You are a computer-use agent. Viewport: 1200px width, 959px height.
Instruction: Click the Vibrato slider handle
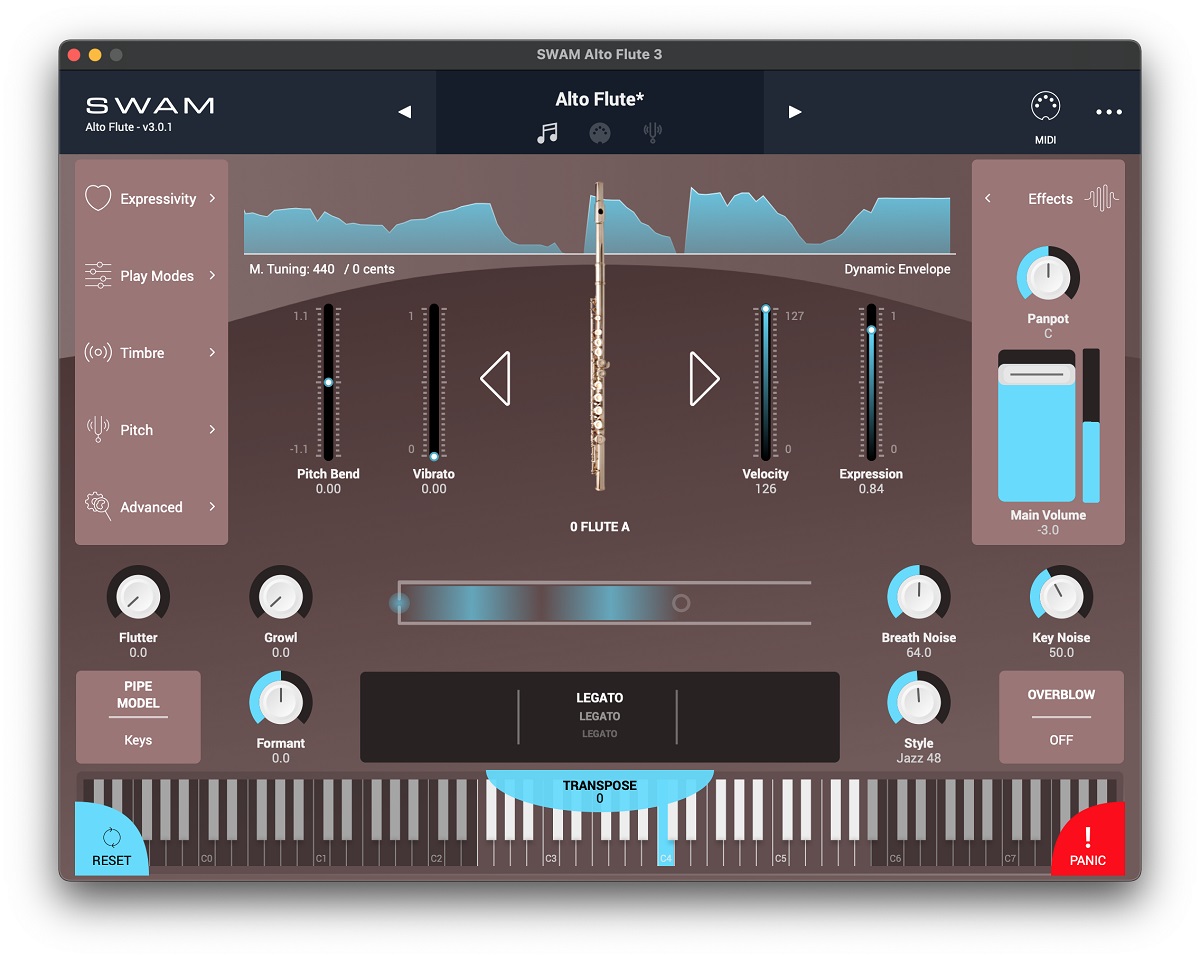tap(434, 456)
